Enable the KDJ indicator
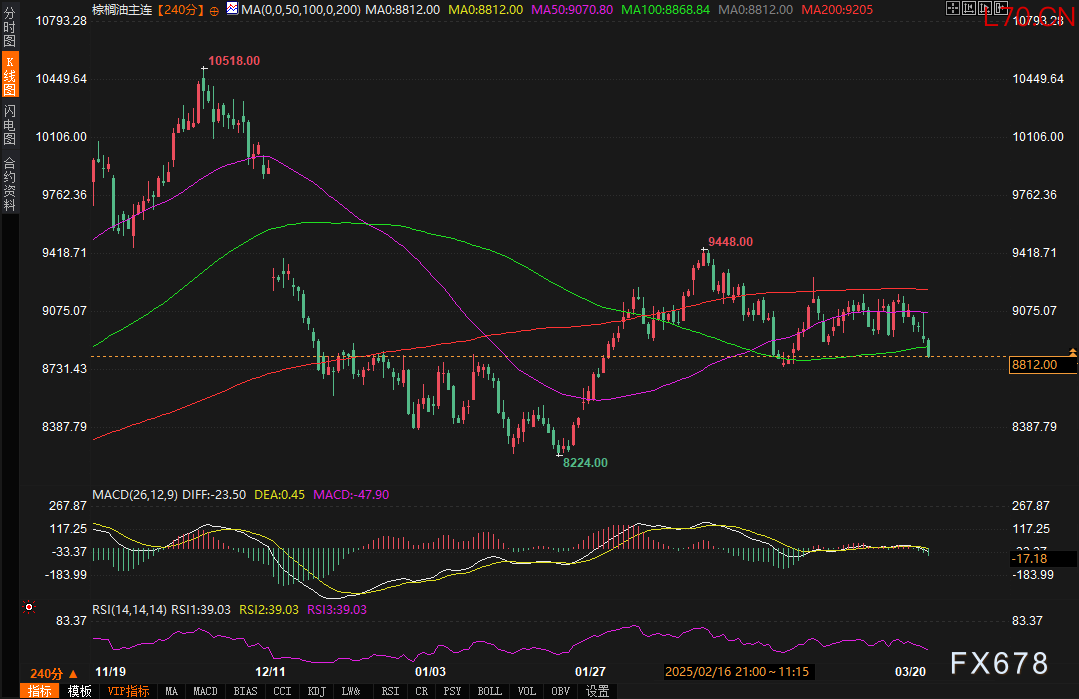The width and height of the screenshot is (1079, 699). coord(317,691)
